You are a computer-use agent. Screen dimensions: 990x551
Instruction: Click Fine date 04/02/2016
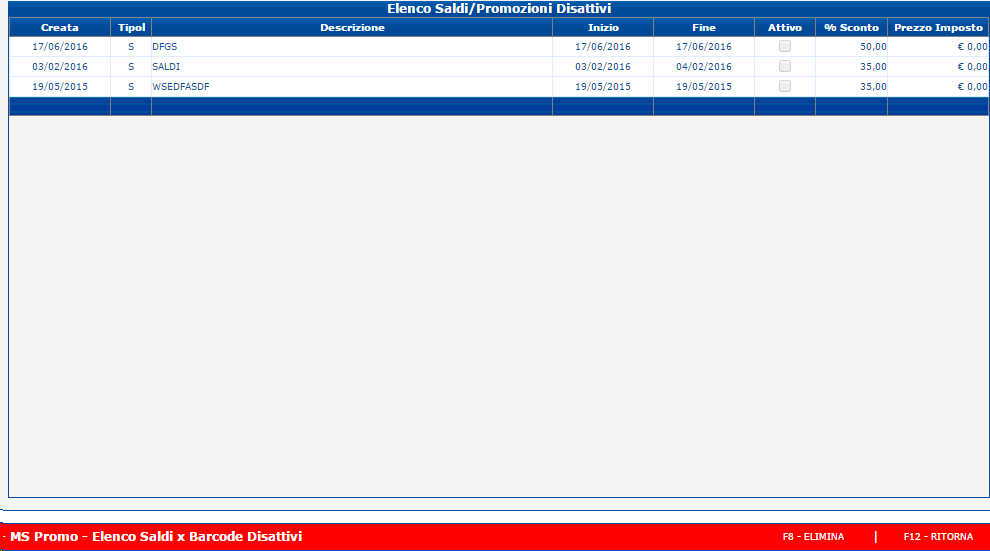(704, 66)
